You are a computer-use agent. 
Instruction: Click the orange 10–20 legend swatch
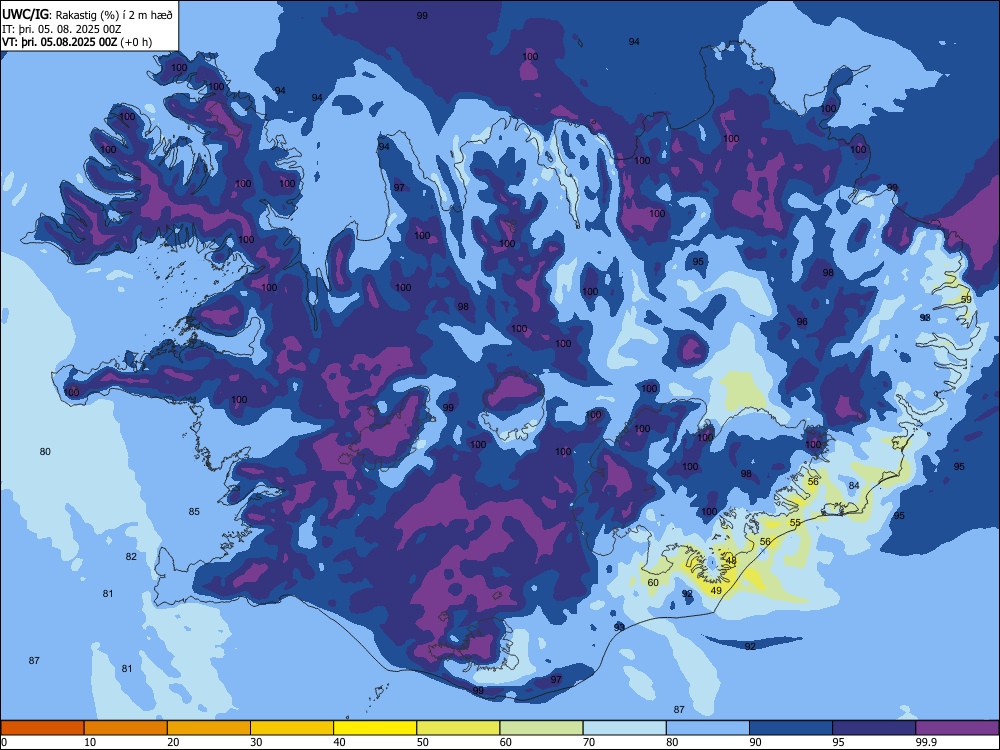[126, 728]
